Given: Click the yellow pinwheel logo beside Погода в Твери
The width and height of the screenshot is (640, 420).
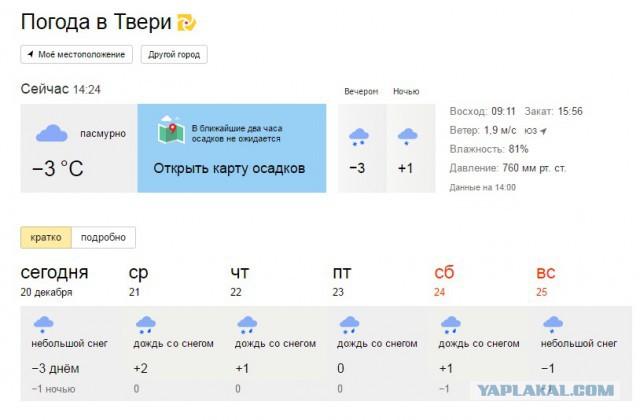Looking at the screenshot, I should tap(187, 22).
